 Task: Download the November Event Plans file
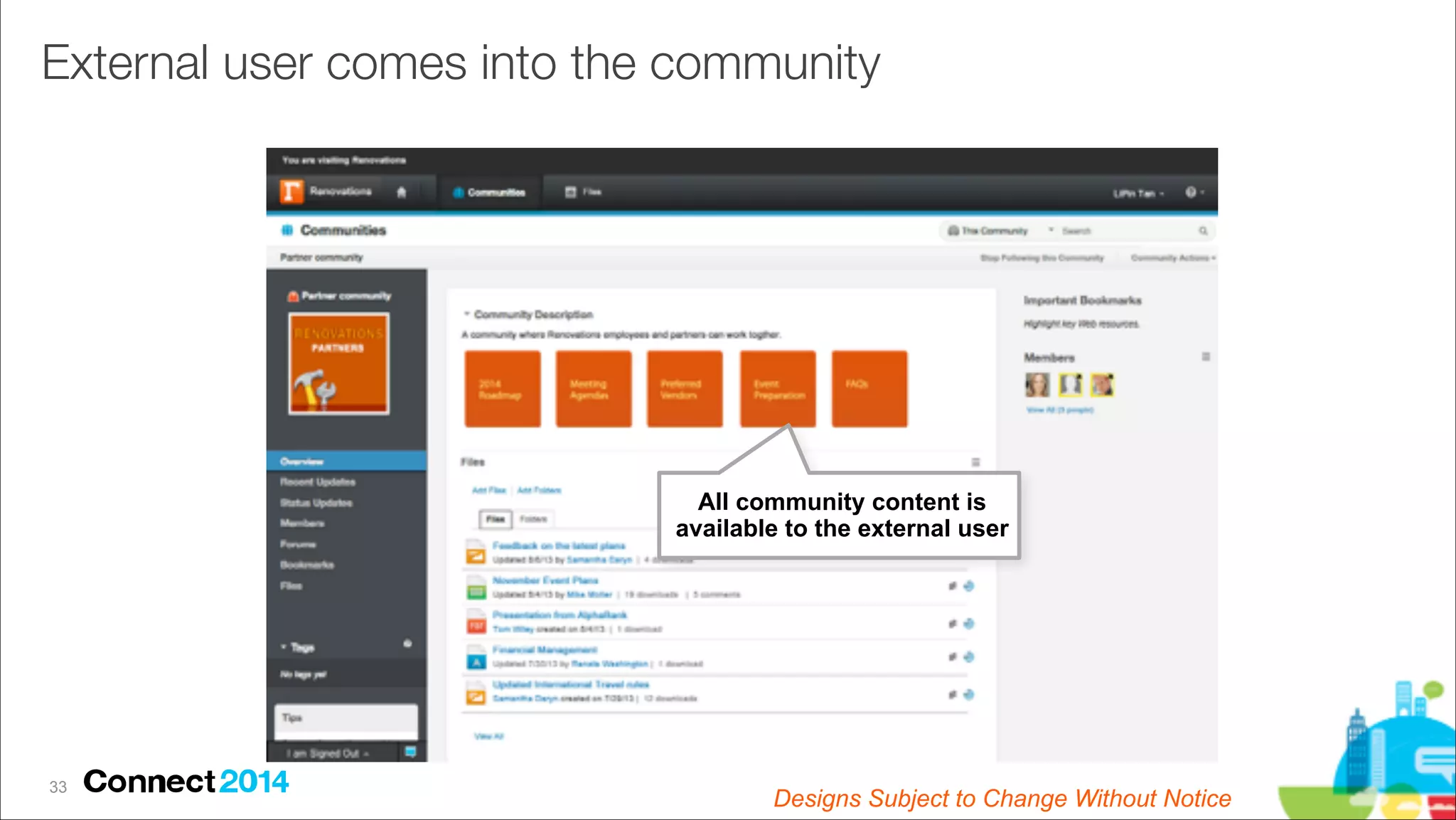tap(968, 586)
